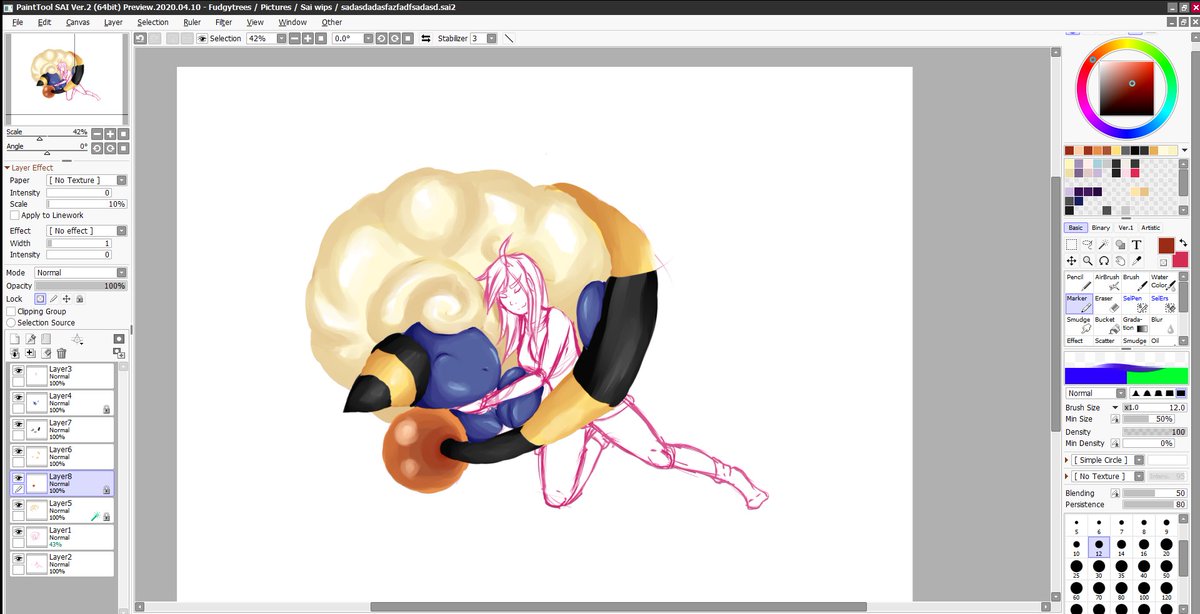
Task: Enable the Selection Source option
Action: click(x=11, y=323)
